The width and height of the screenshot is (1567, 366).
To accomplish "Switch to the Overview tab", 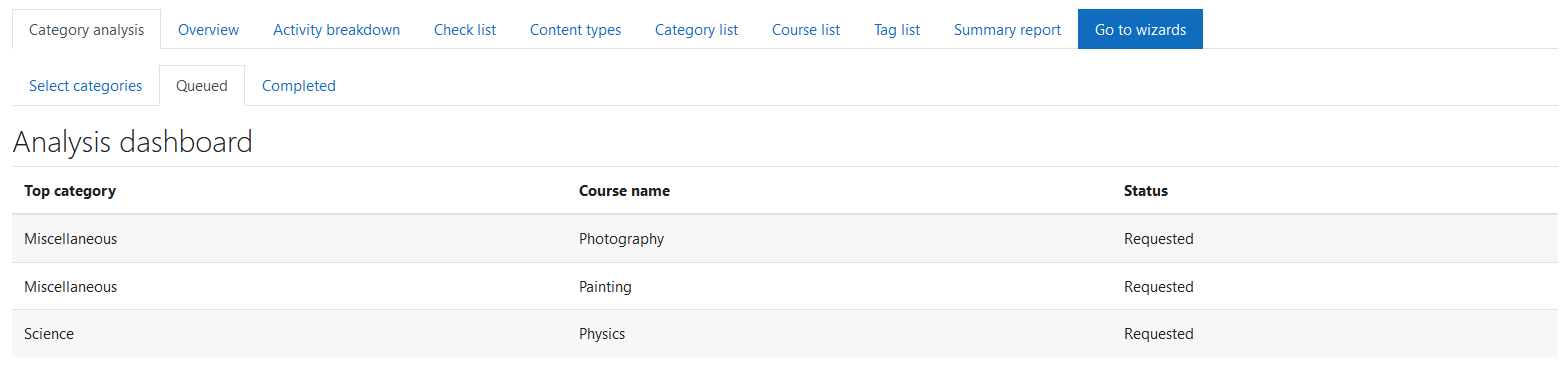I will tap(208, 30).
